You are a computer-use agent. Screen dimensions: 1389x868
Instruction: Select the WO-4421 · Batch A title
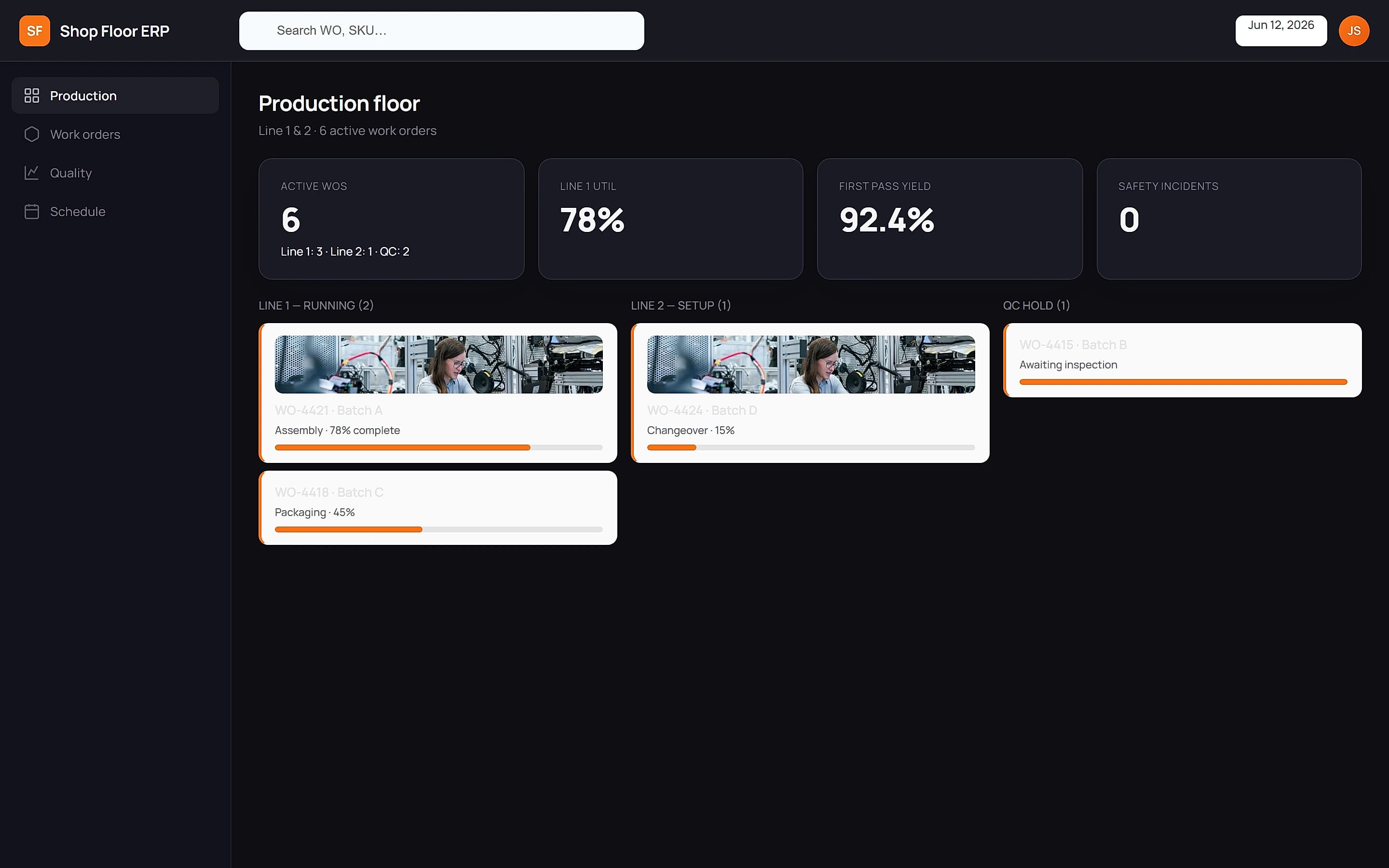328,410
